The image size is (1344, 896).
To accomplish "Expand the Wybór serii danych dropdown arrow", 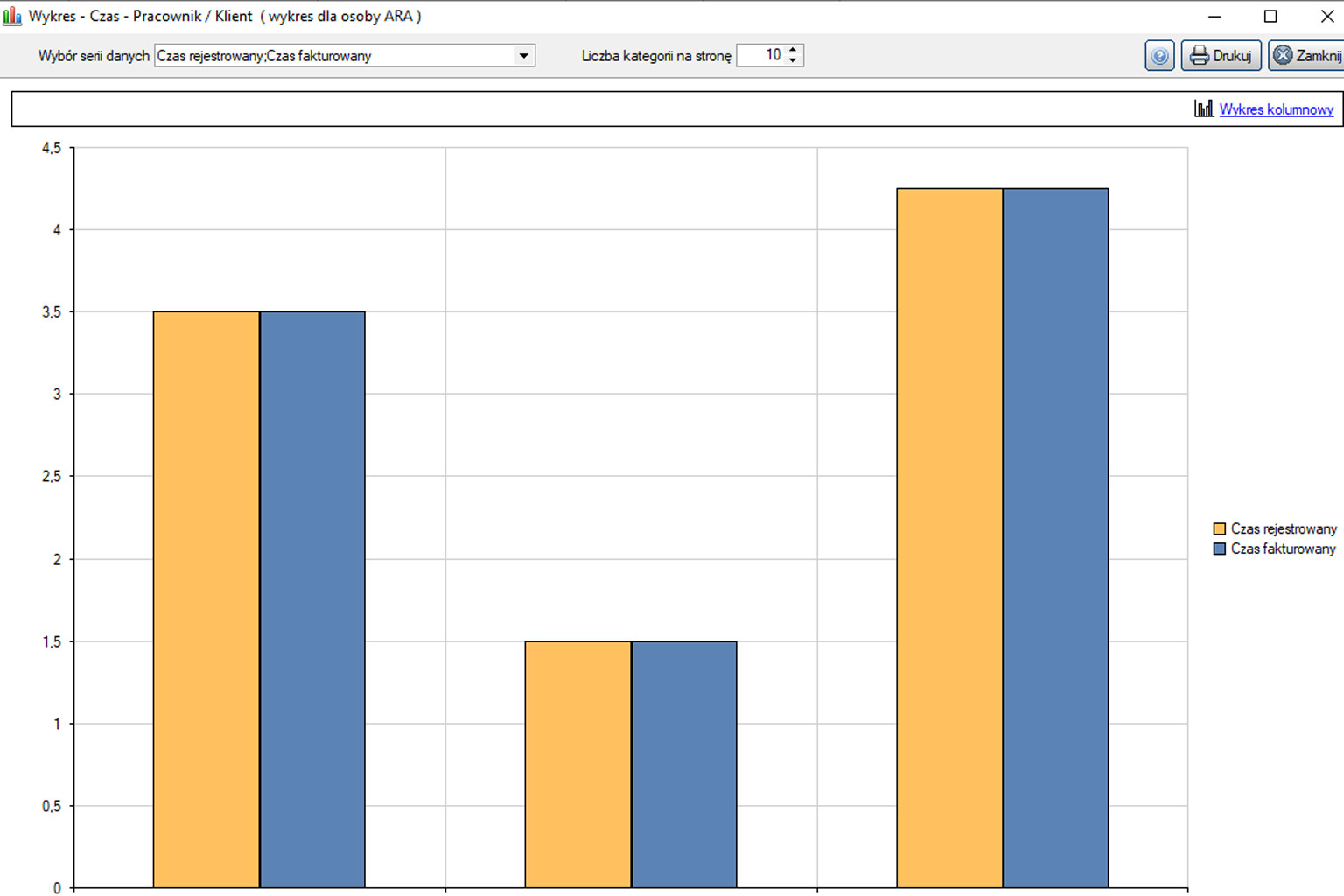I will pos(523,56).
